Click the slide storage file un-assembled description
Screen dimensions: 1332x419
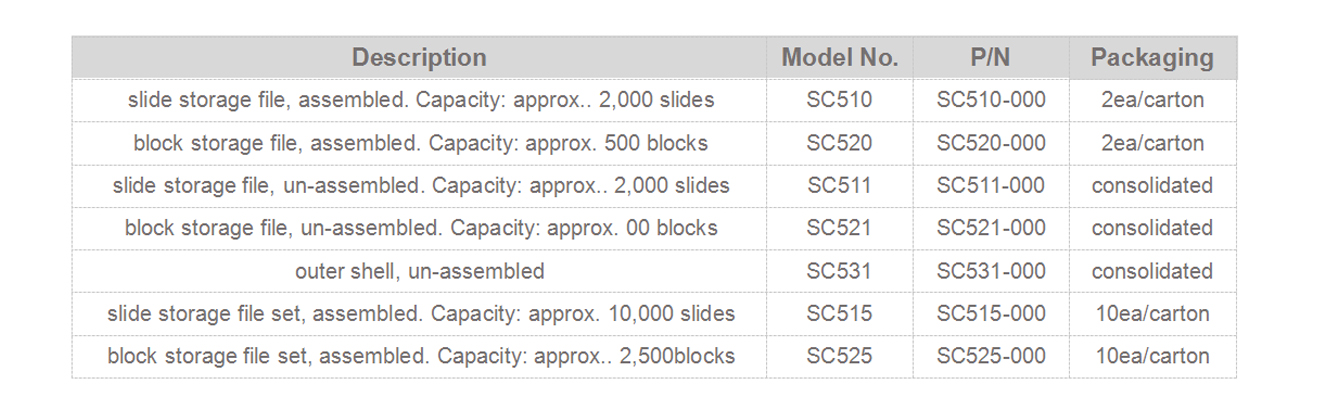pyautogui.click(x=421, y=186)
